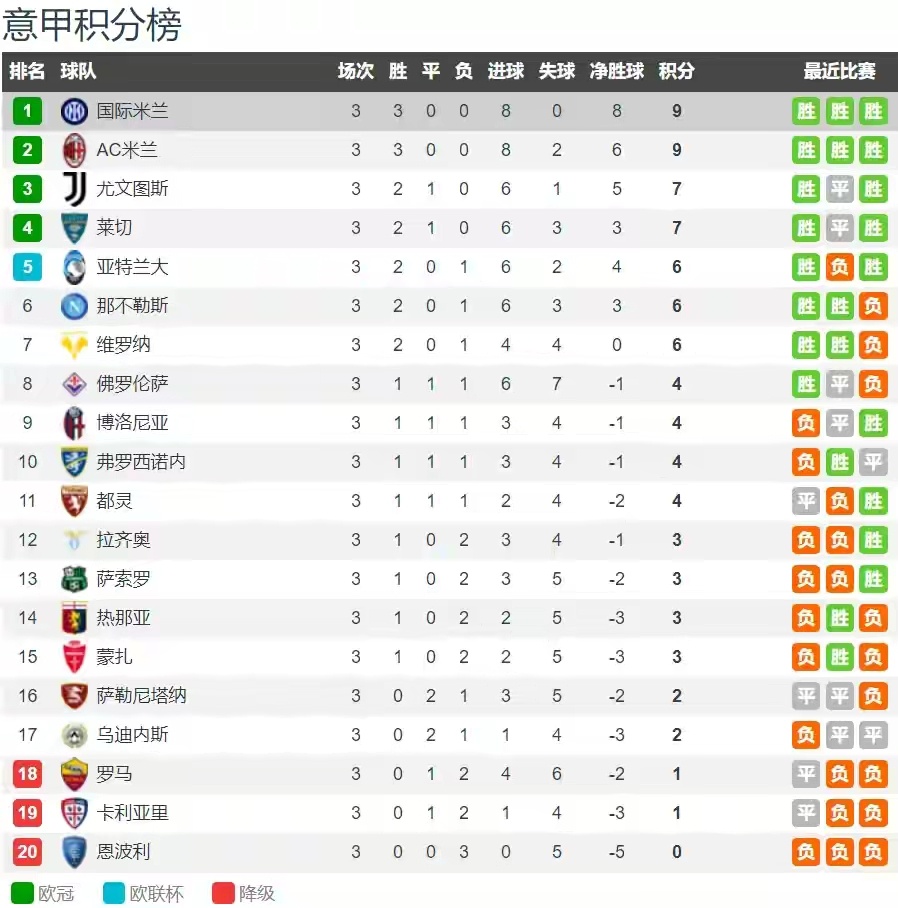898x908 pixels.
Task: Click the 进球 column header
Action: click(x=505, y=72)
